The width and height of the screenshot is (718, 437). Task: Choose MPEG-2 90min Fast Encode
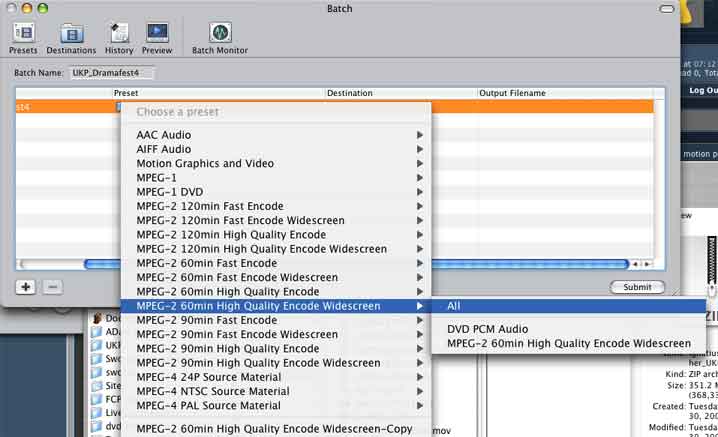276,320
